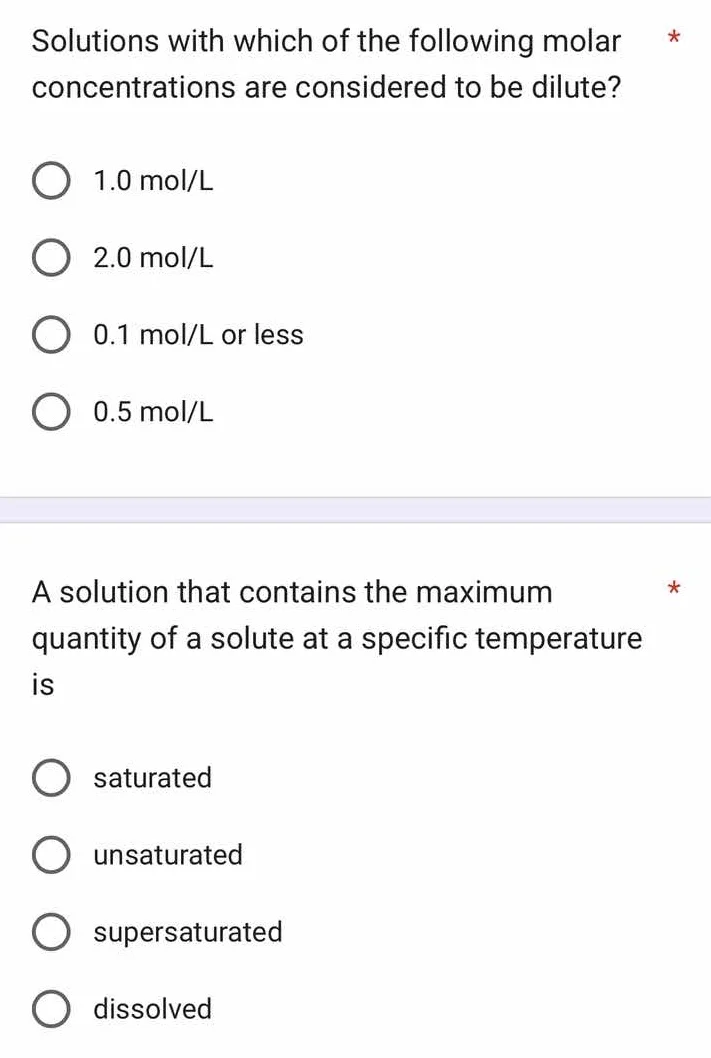Select the dissolved answer option
This screenshot has width=711, height=1058.
pos(51,1009)
